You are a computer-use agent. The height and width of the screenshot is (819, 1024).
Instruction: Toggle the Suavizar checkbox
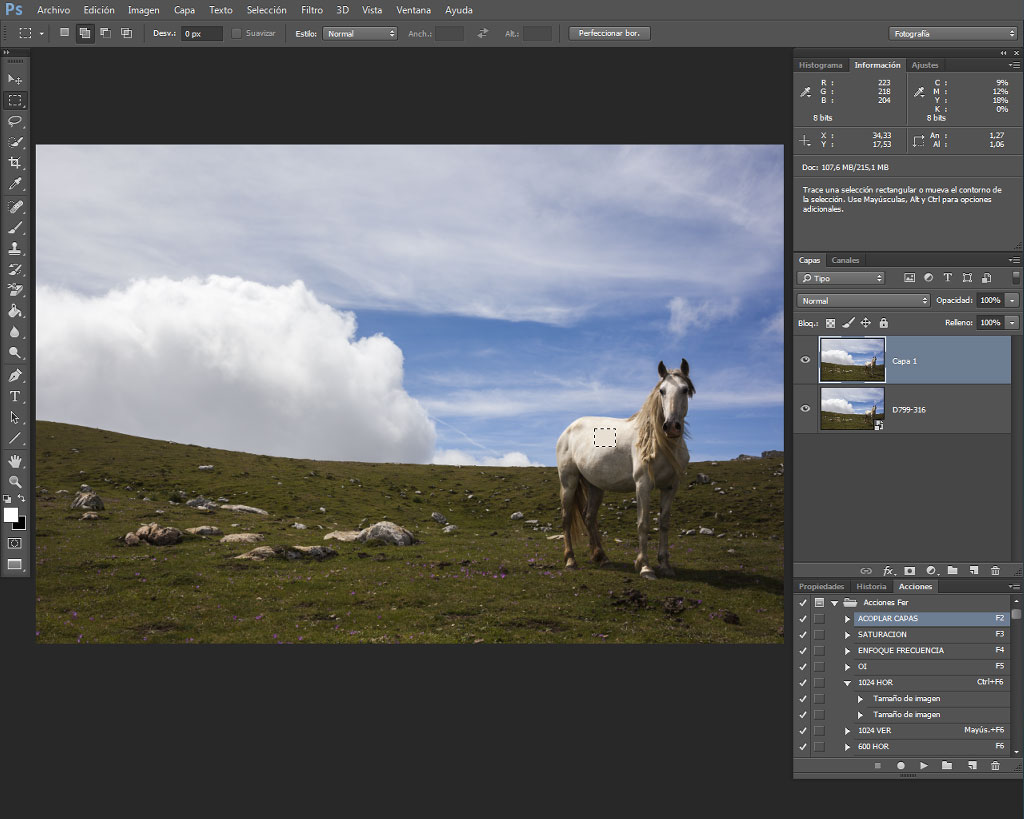[x=236, y=33]
